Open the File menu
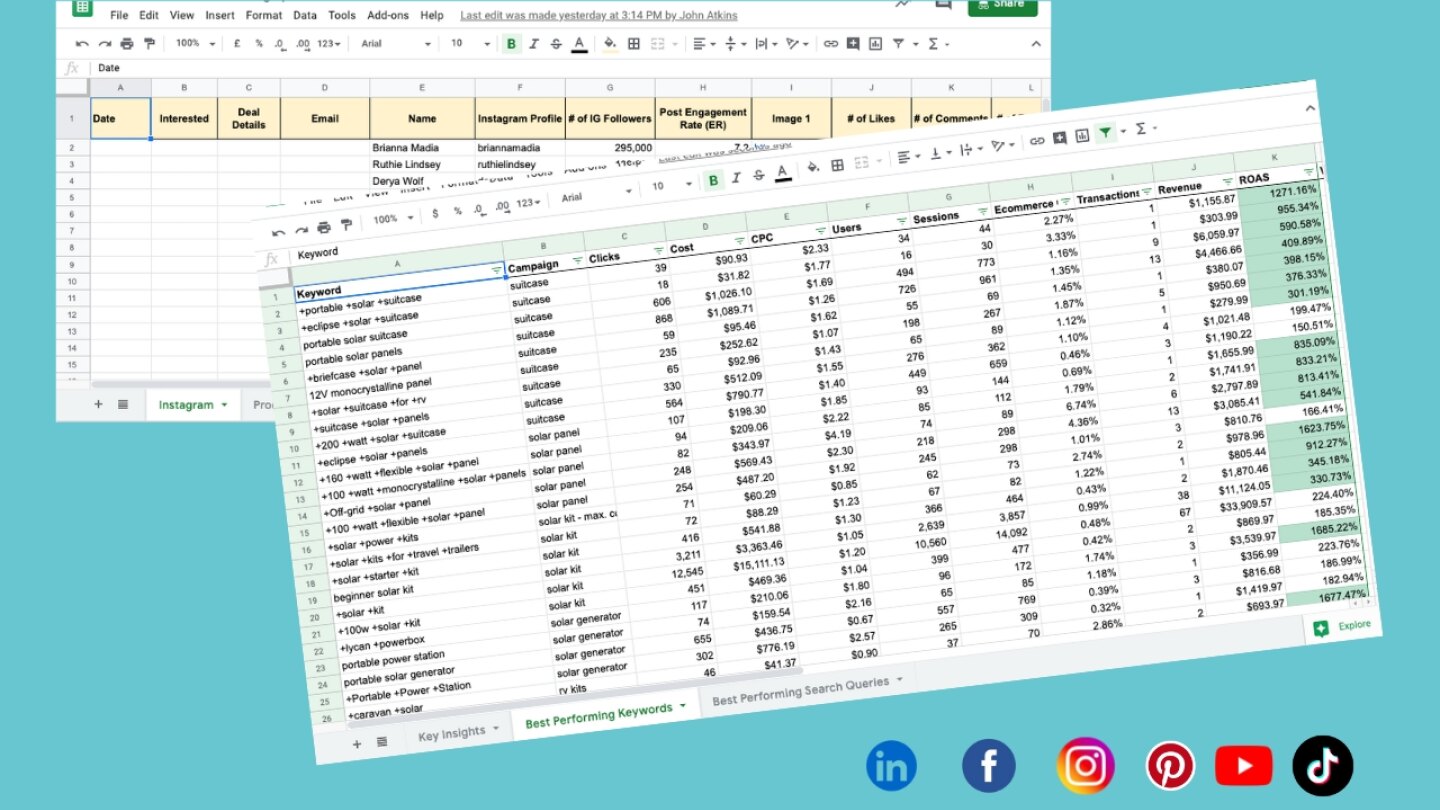 (119, 16)
